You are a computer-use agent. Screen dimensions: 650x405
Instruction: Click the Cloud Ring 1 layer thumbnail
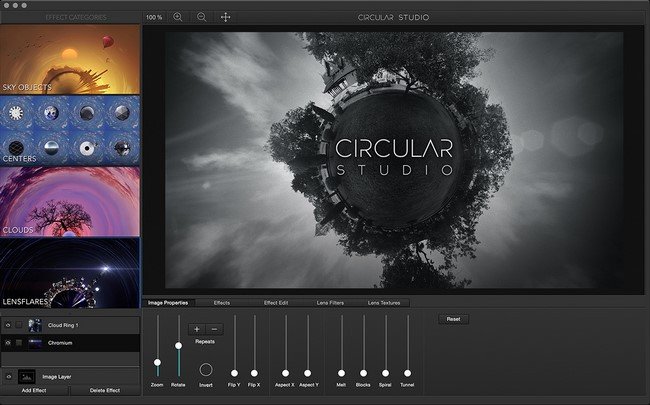(35, 325)
